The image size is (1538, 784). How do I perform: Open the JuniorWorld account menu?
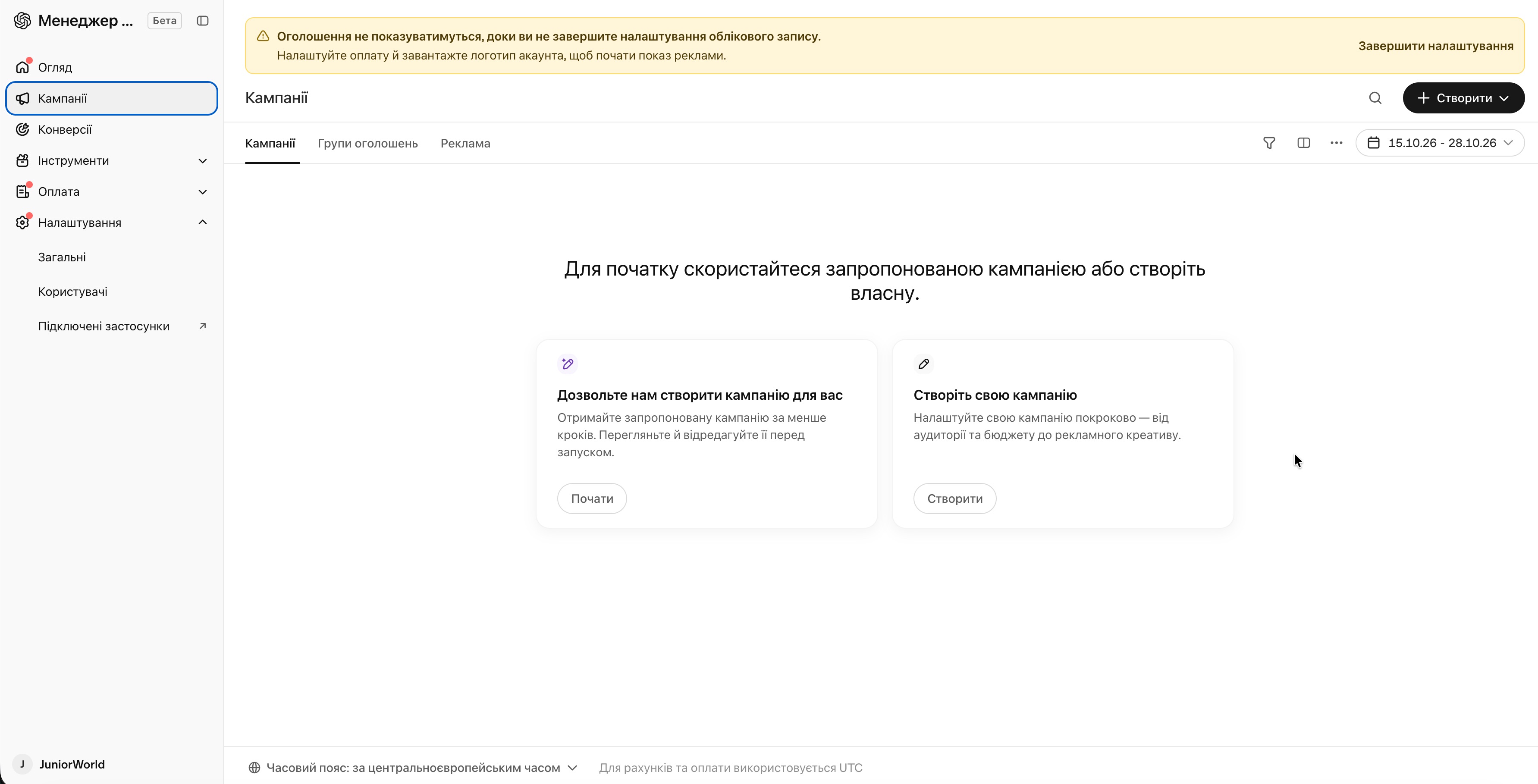(60, 764)
